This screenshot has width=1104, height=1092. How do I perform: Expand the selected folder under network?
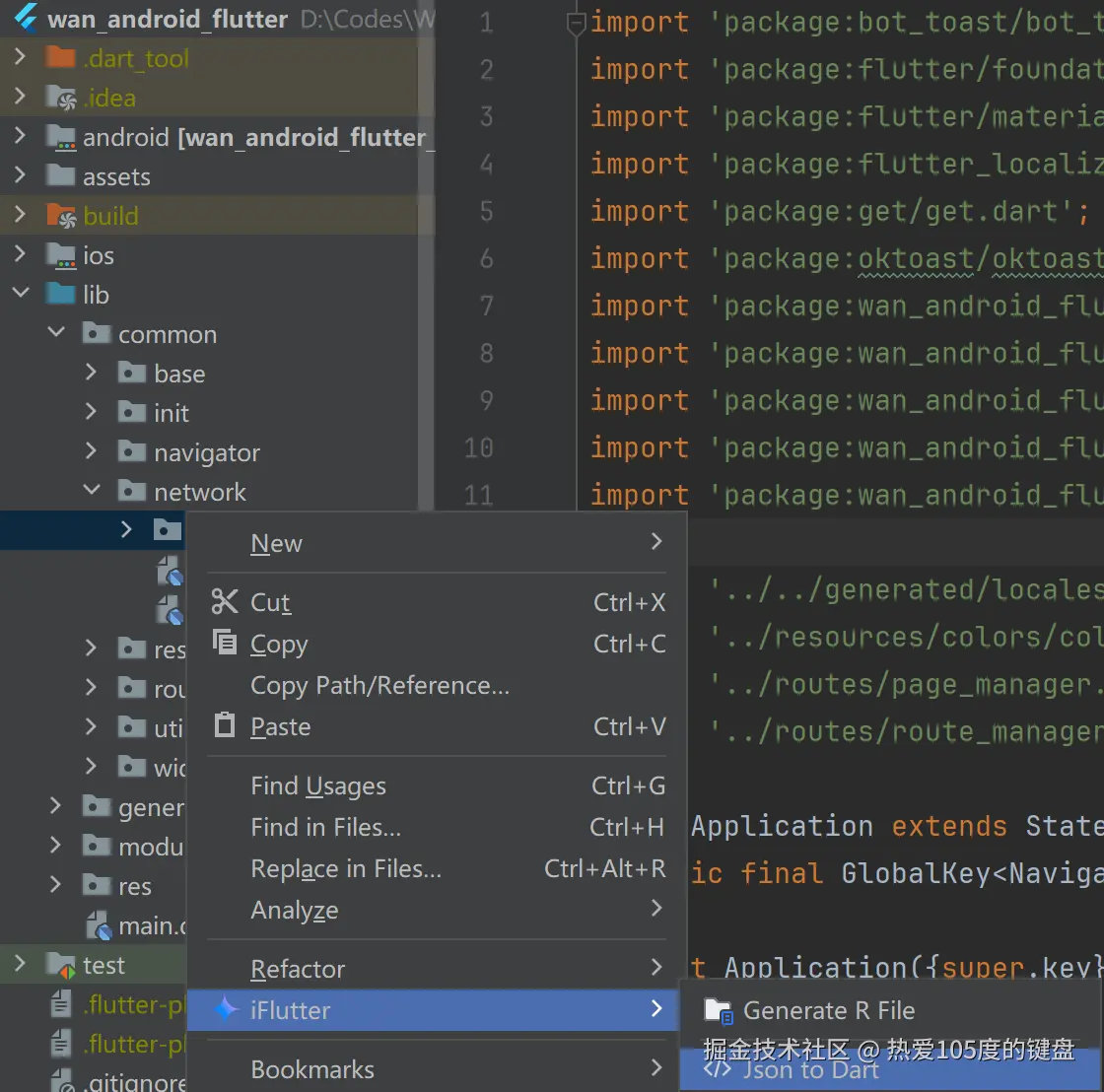126,529
